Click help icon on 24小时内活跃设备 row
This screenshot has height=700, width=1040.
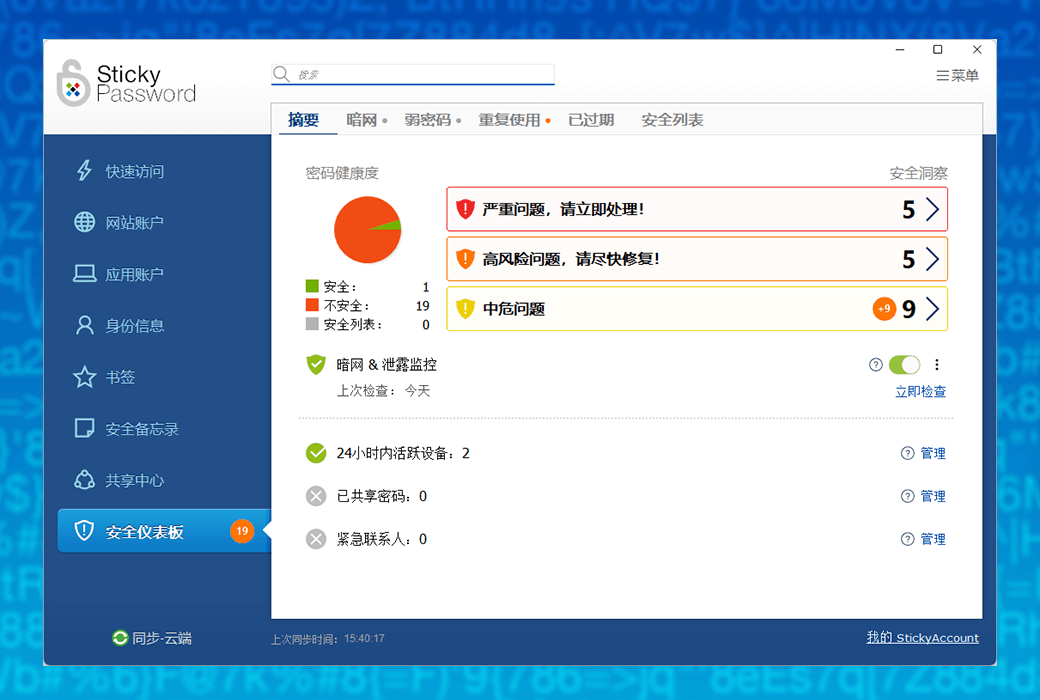pyautogui.click(x=907, y=453)
